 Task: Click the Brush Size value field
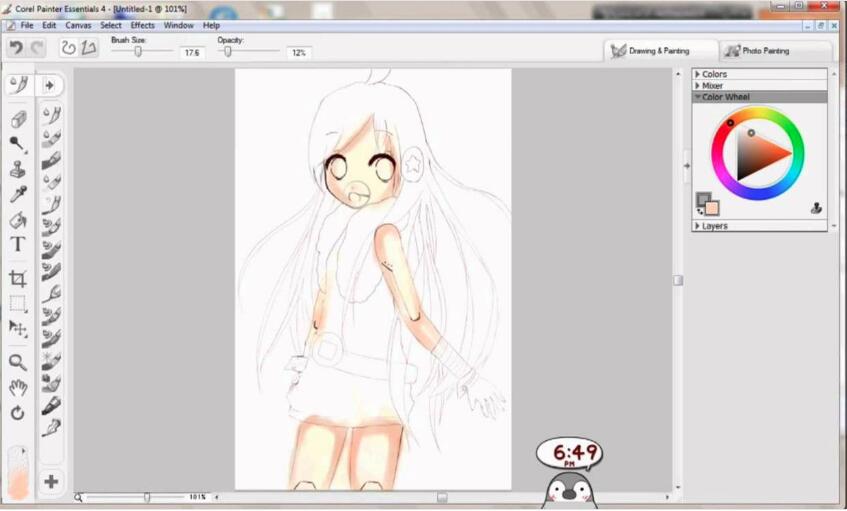(191, 52)
